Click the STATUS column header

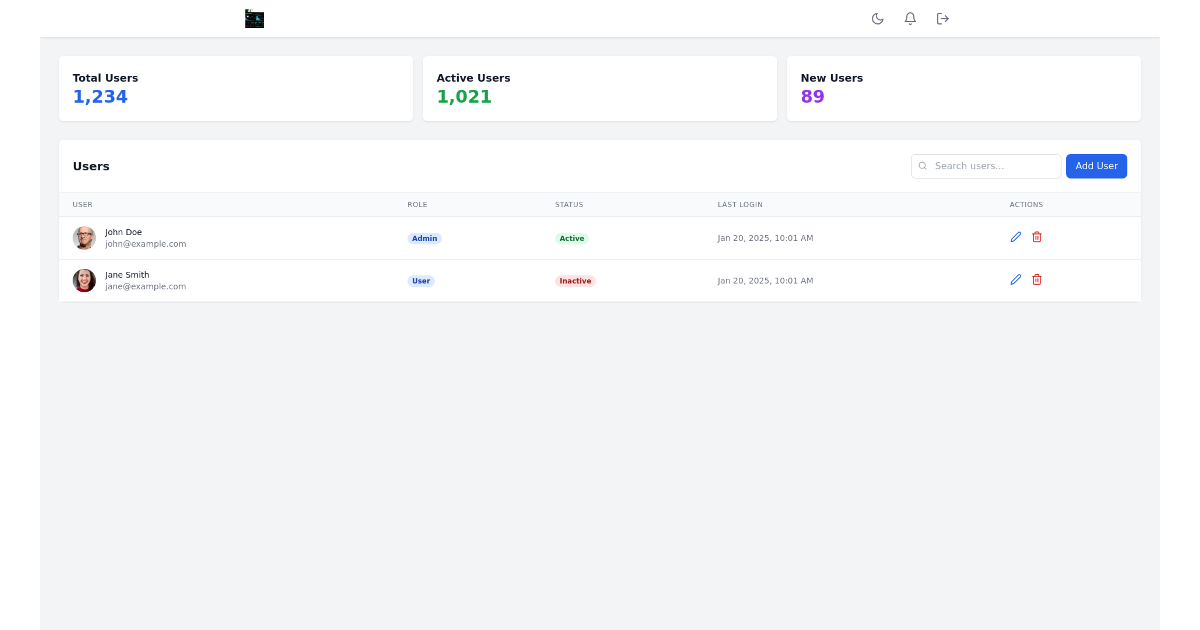pos(569,204)
